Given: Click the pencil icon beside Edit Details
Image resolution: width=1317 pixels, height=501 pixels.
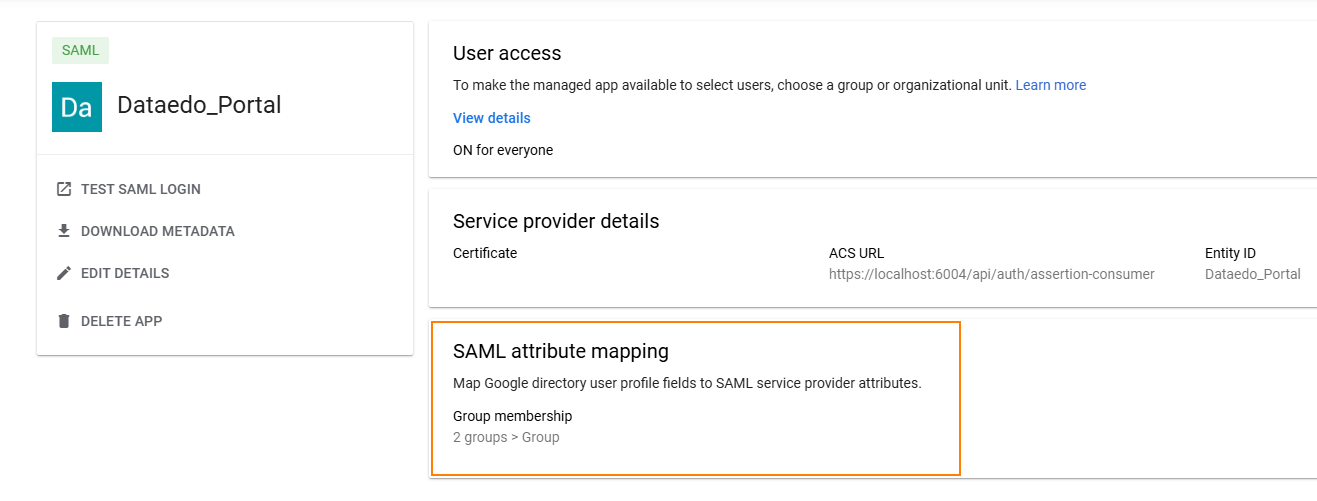Looking at the screenshot, I should pyautogui.click(x=64, y=273).
